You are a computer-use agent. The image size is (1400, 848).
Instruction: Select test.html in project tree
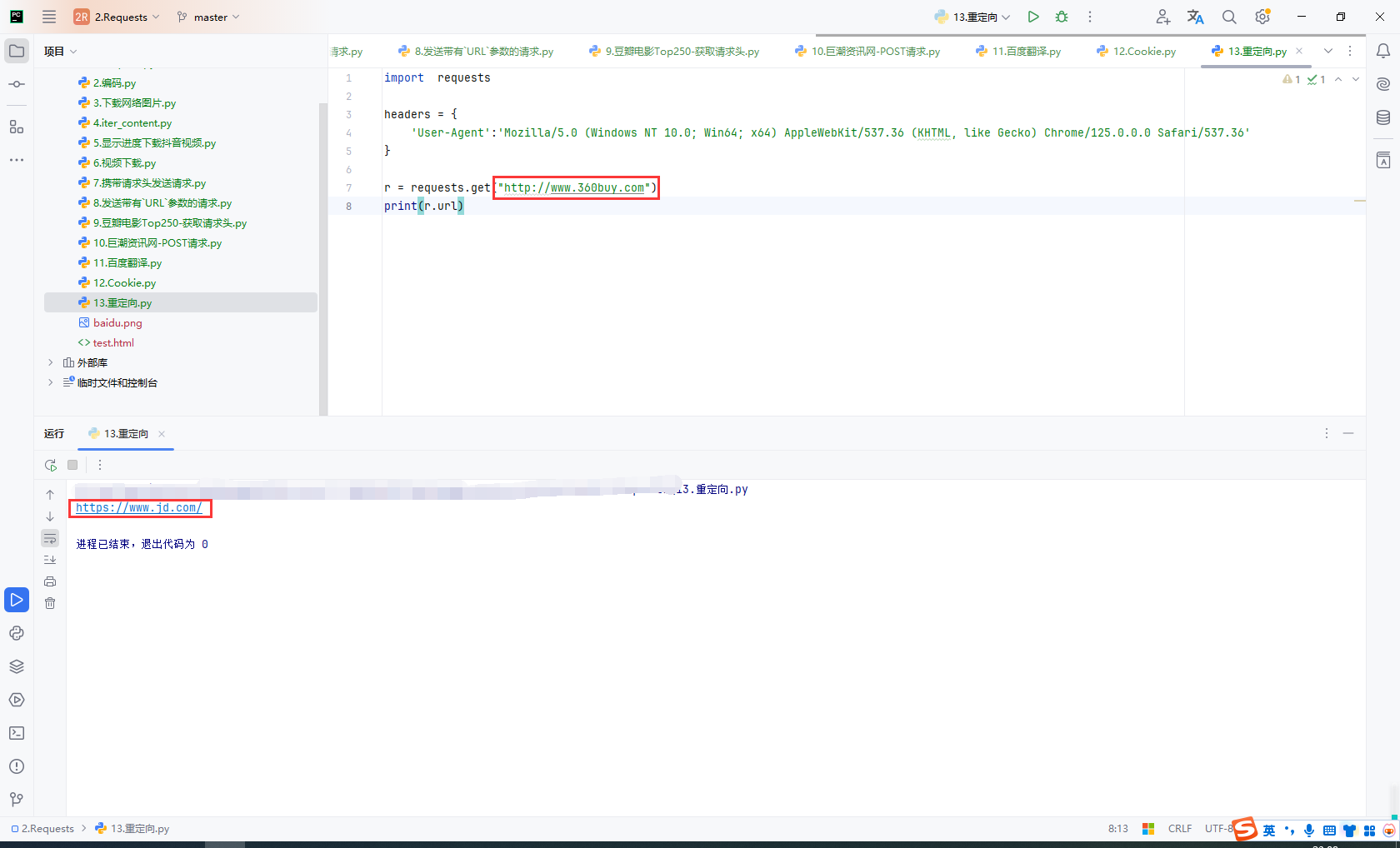pos(113,342)
